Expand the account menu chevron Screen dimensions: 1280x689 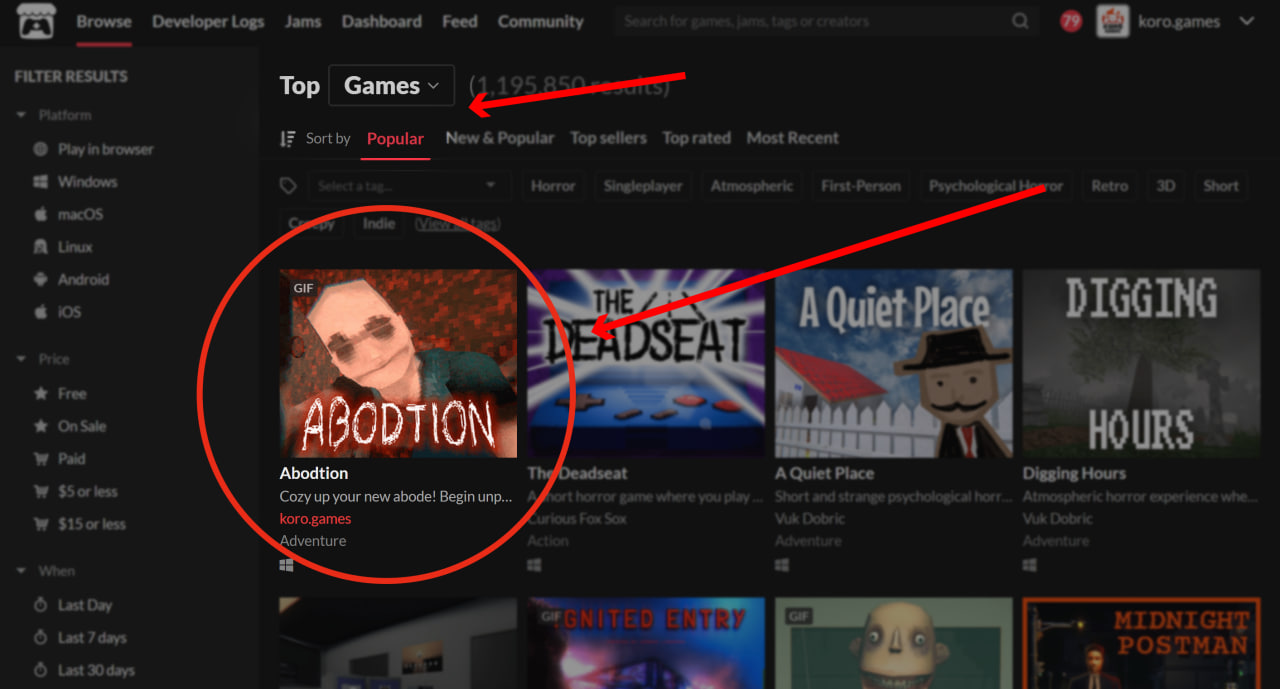[x=1246, y=21]
